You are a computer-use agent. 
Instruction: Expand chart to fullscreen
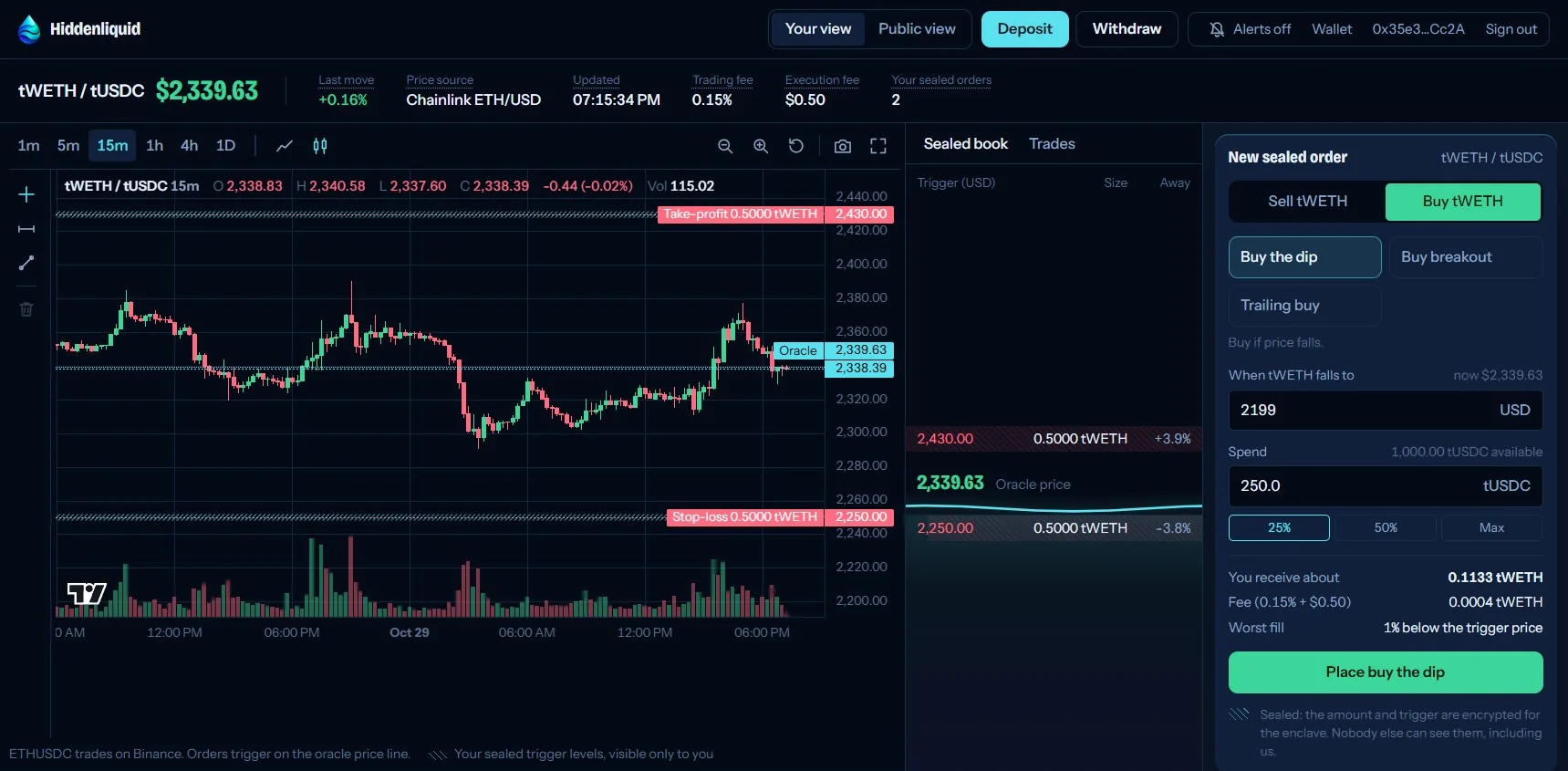click(878, 146)
